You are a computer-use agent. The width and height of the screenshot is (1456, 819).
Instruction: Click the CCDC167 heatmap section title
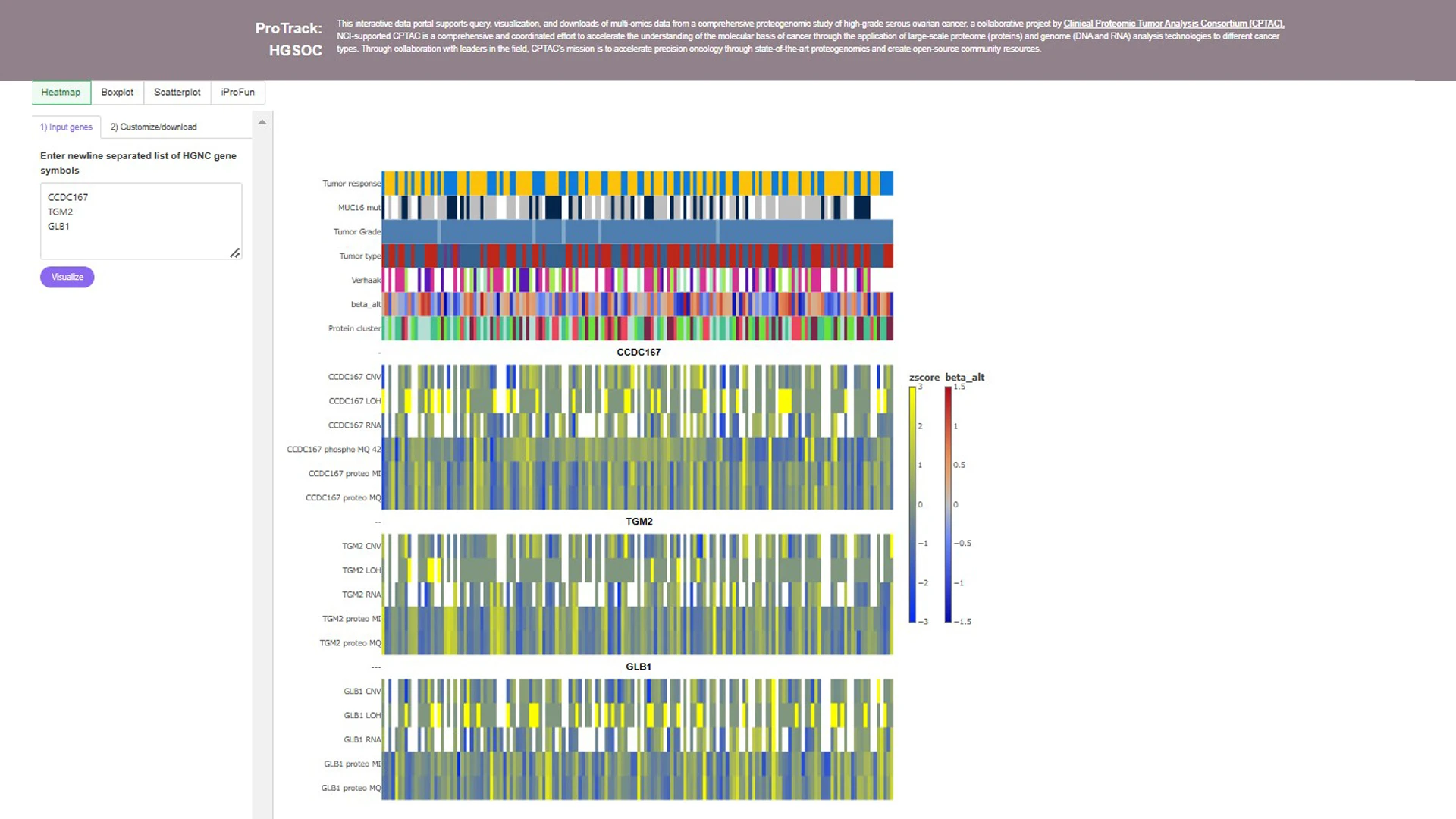coord(638,352)
